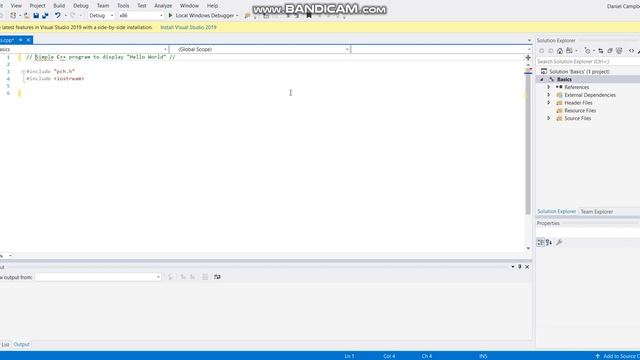Open the Undo history dropdown arrow

pos(66,16)
